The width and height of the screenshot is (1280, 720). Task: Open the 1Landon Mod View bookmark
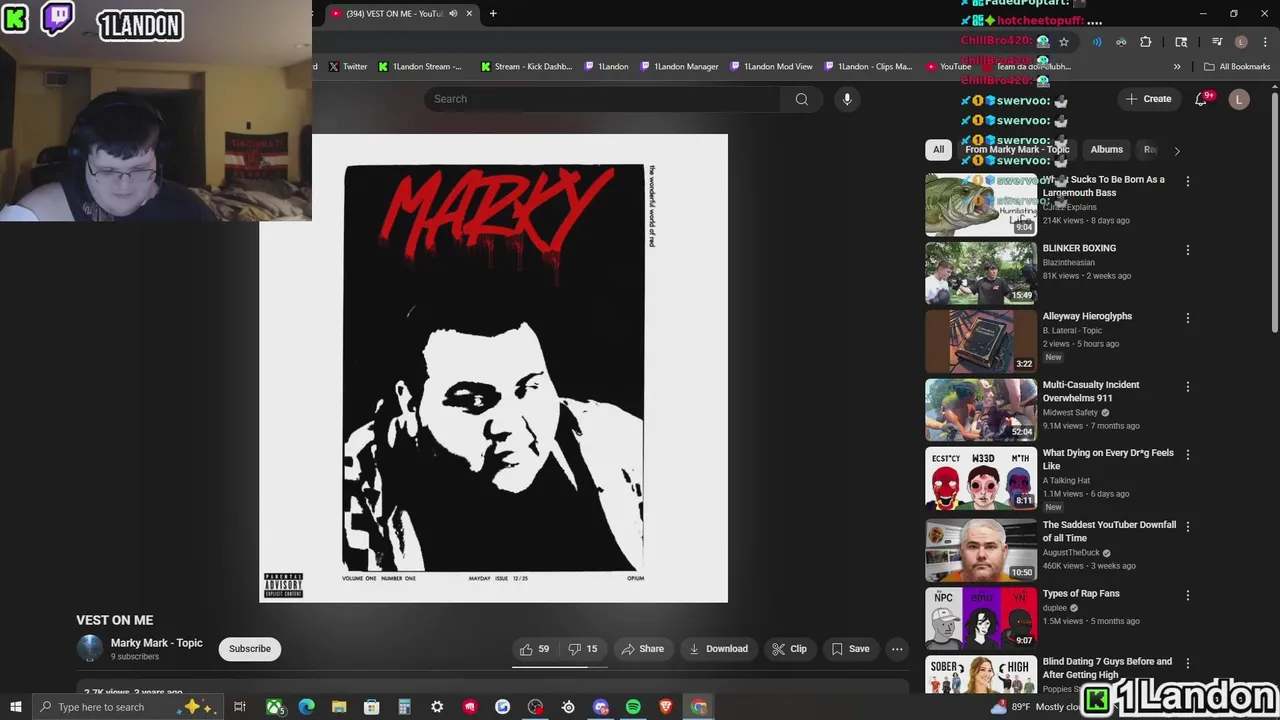click(x=771, y=67)
